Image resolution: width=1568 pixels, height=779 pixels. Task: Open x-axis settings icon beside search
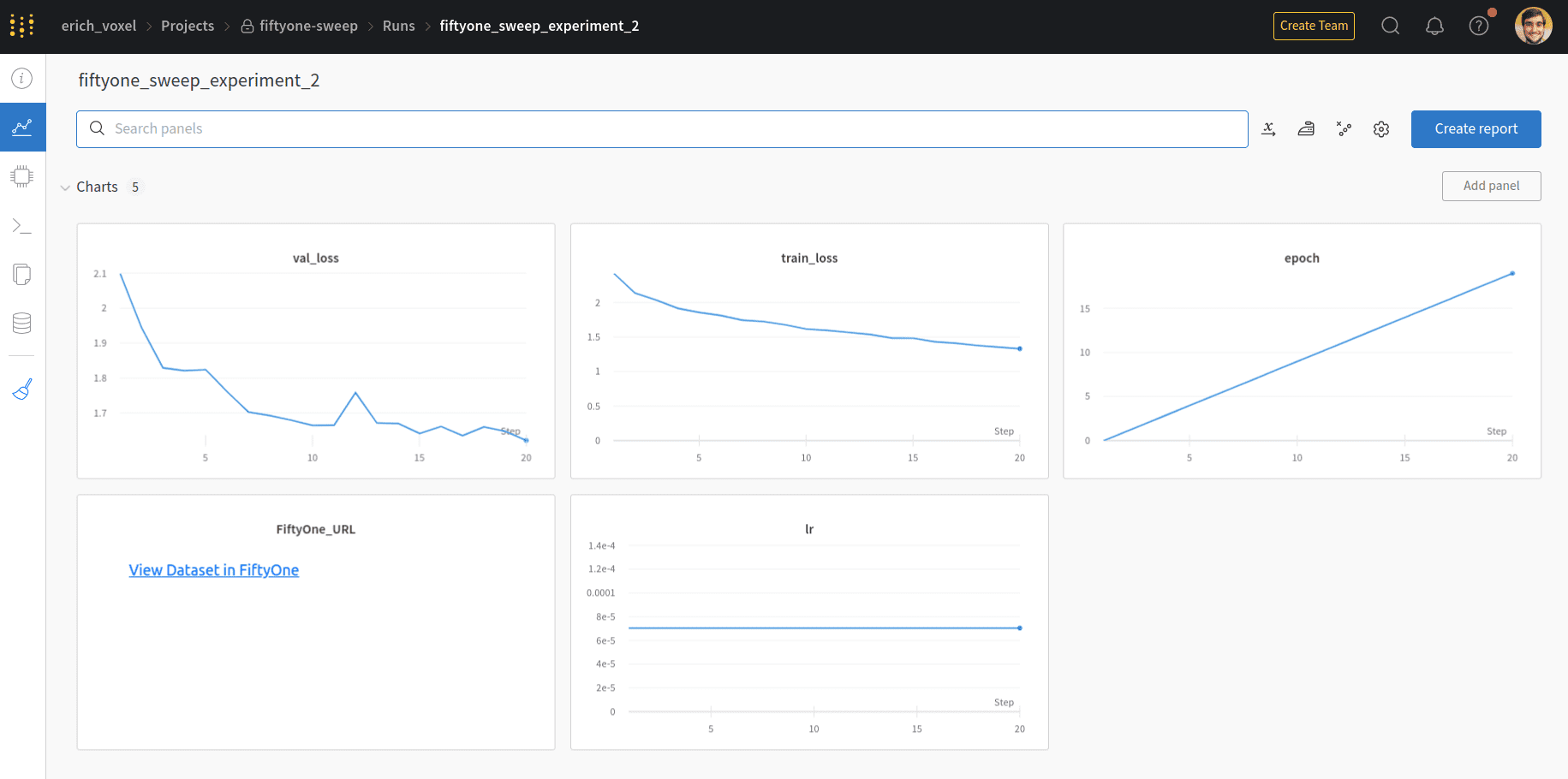(x=1269, y=129)
